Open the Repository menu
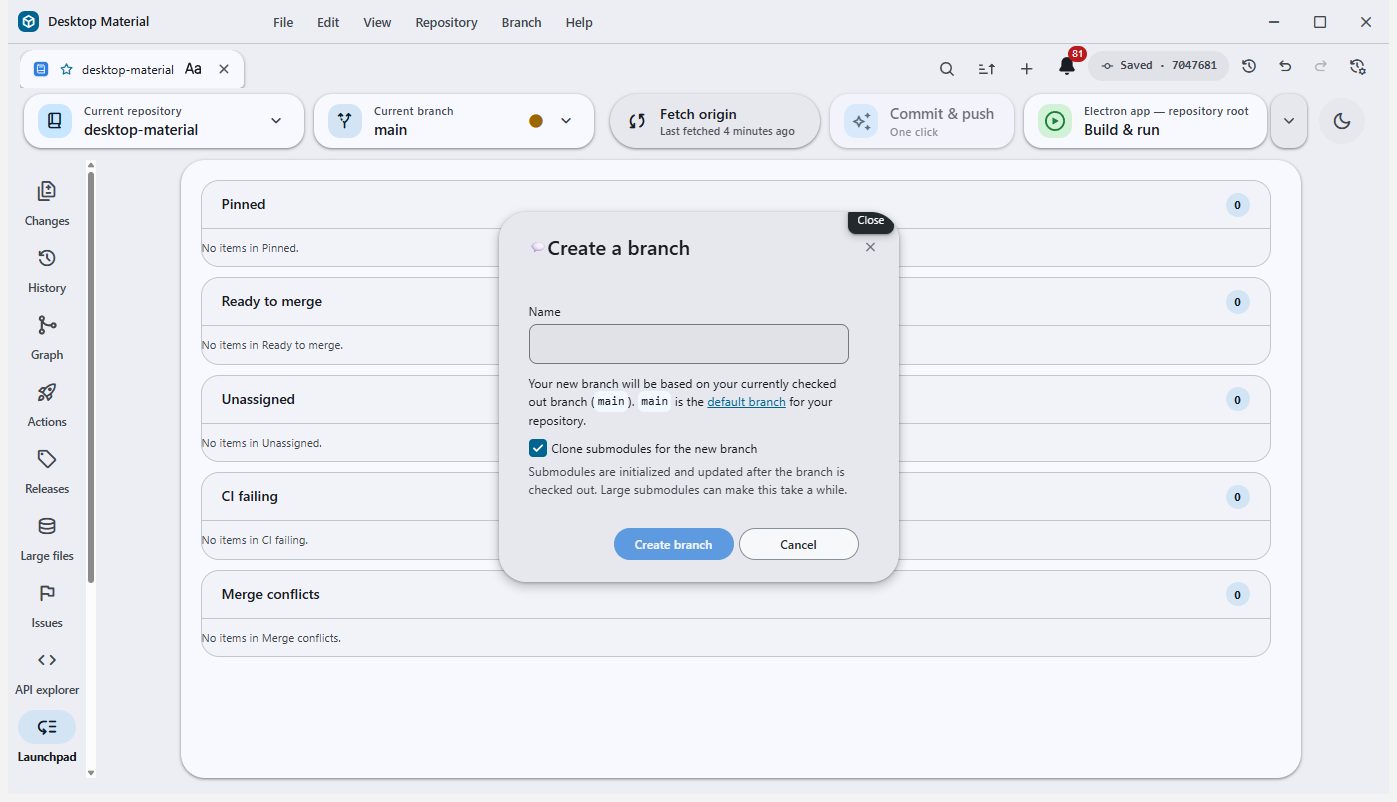The height and width of the screenshot is (802, 1397). tap(446, 22)
